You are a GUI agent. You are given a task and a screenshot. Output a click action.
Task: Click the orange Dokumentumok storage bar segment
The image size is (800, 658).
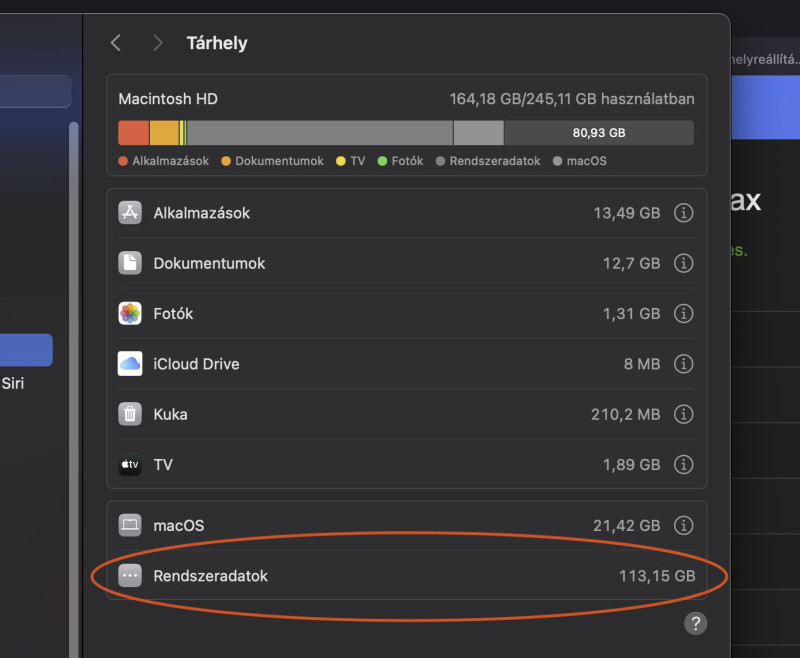tap(164, 133)
